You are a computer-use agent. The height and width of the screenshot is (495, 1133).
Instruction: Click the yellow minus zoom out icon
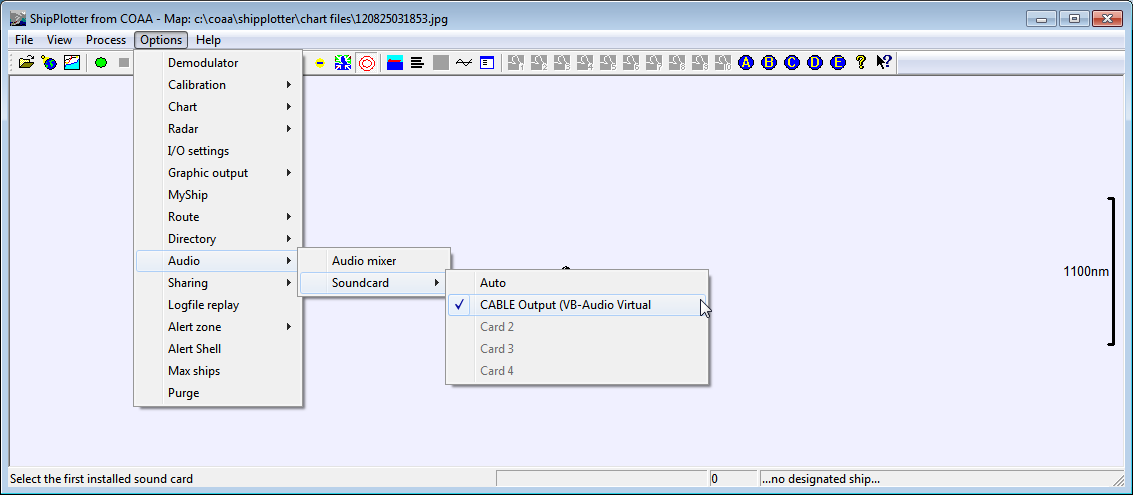(x=320, y=63)
